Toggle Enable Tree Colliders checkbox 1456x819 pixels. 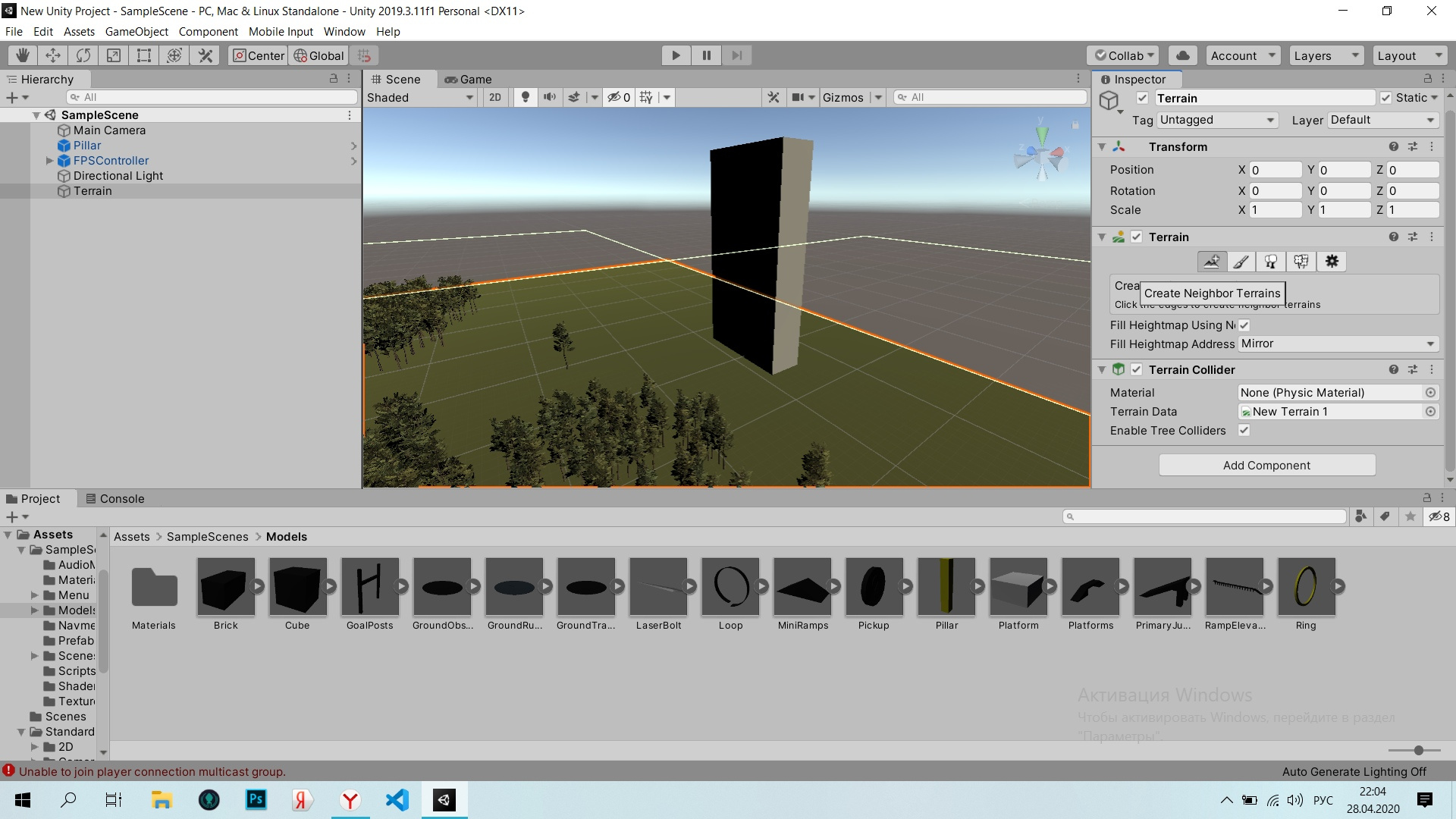1244,430
